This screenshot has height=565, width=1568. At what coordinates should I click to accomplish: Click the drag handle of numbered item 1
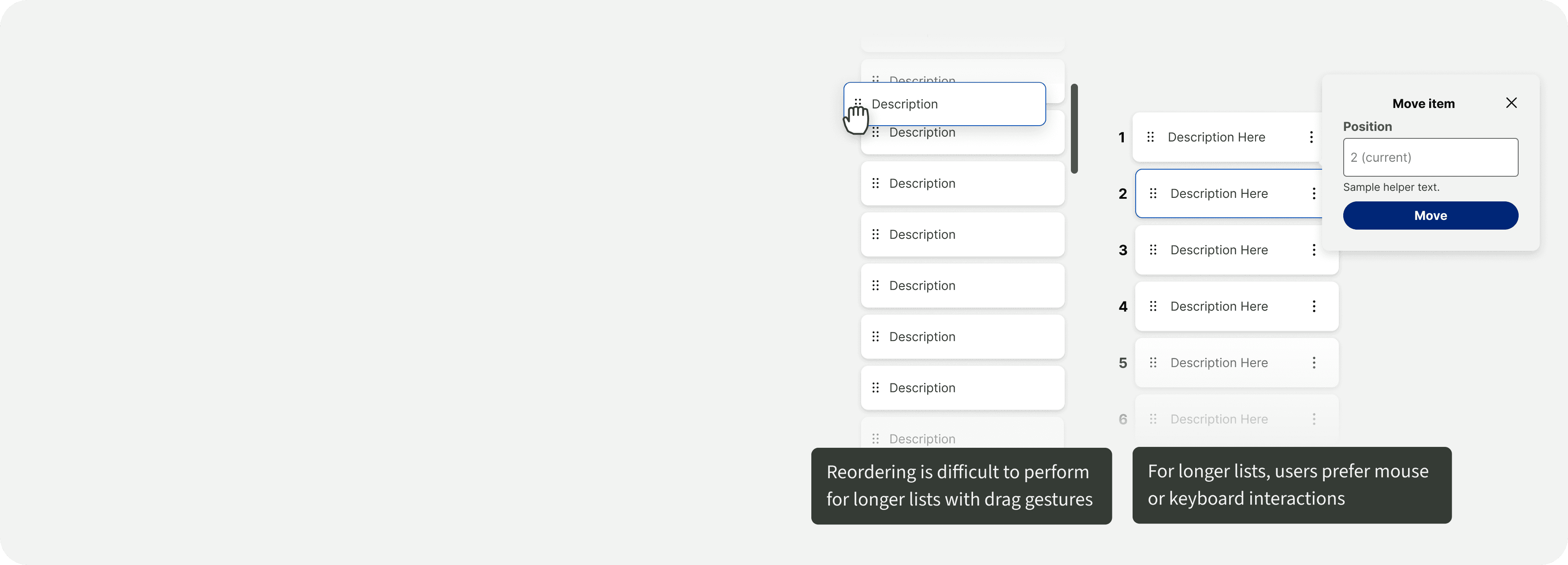tap(1150, 137)
